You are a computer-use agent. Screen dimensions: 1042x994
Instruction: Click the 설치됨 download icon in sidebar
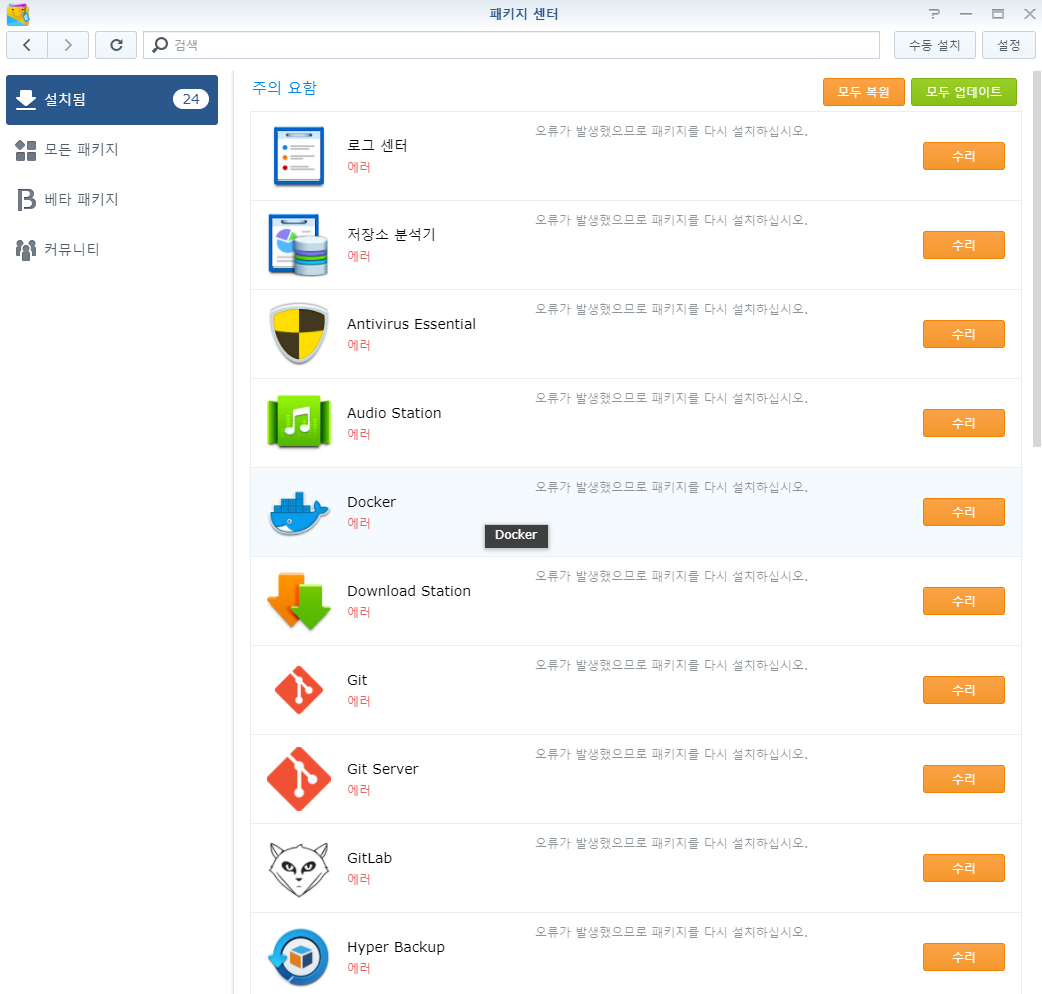click(x=26, y=100)
